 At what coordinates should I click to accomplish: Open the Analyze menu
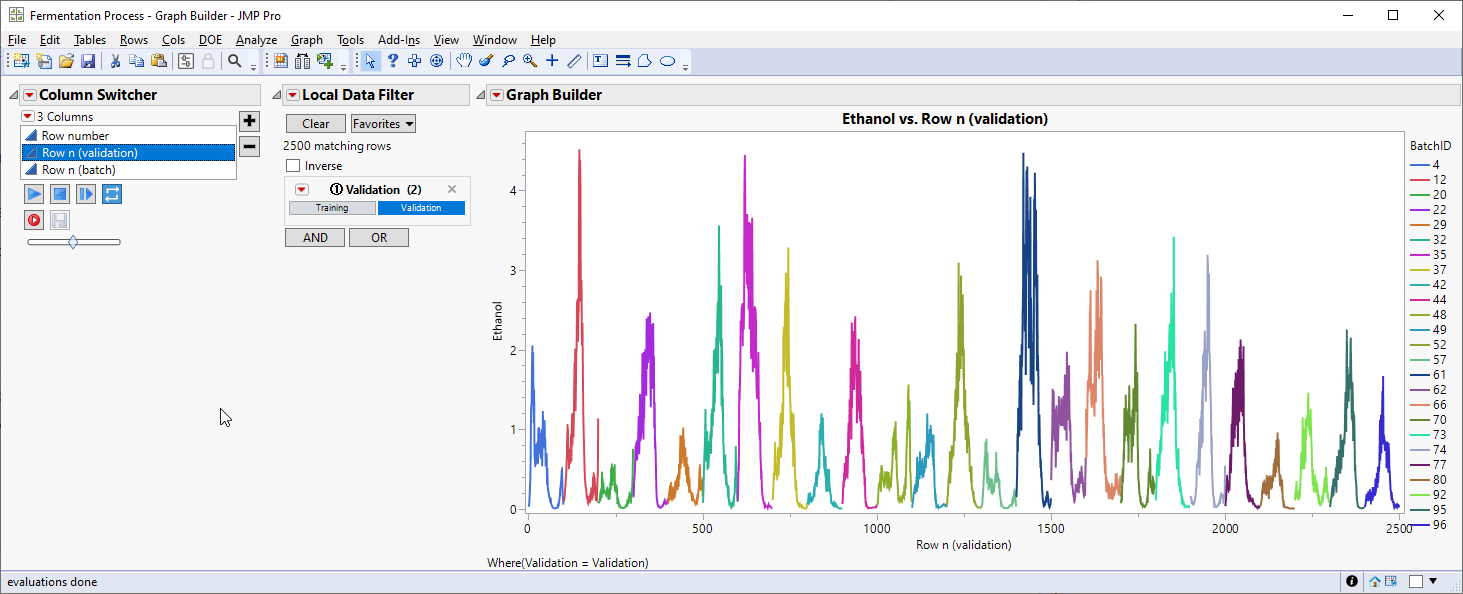point(256,40)
